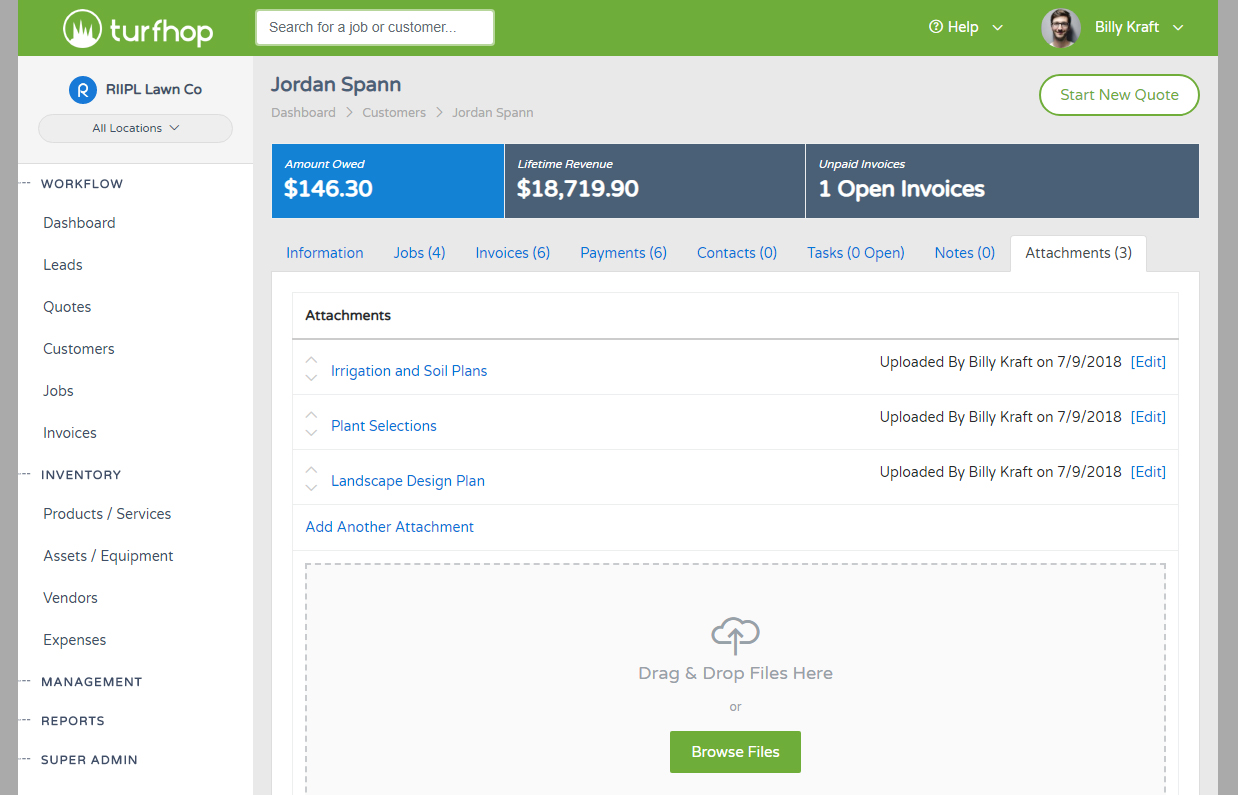Move Irrigation and Soil Plans down
1238x795 pixels.
coord(311,378)
